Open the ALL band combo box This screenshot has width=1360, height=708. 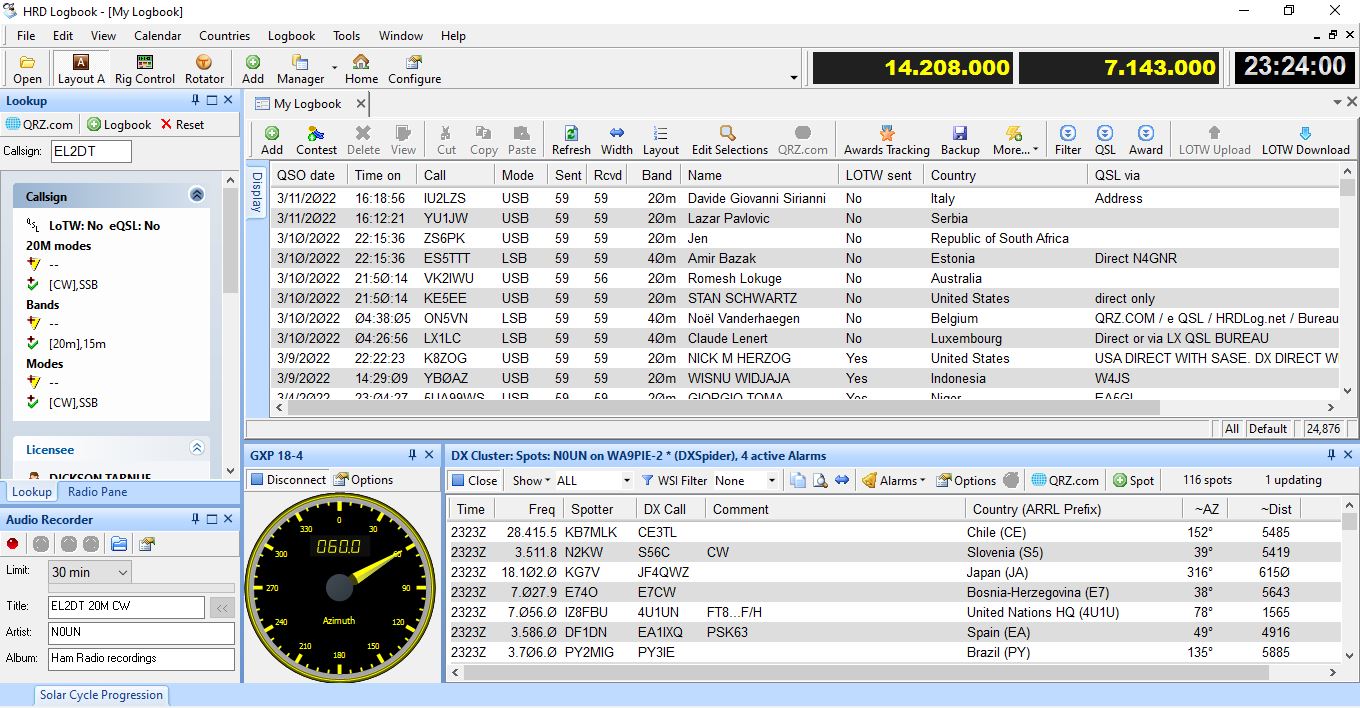point(594,480)
